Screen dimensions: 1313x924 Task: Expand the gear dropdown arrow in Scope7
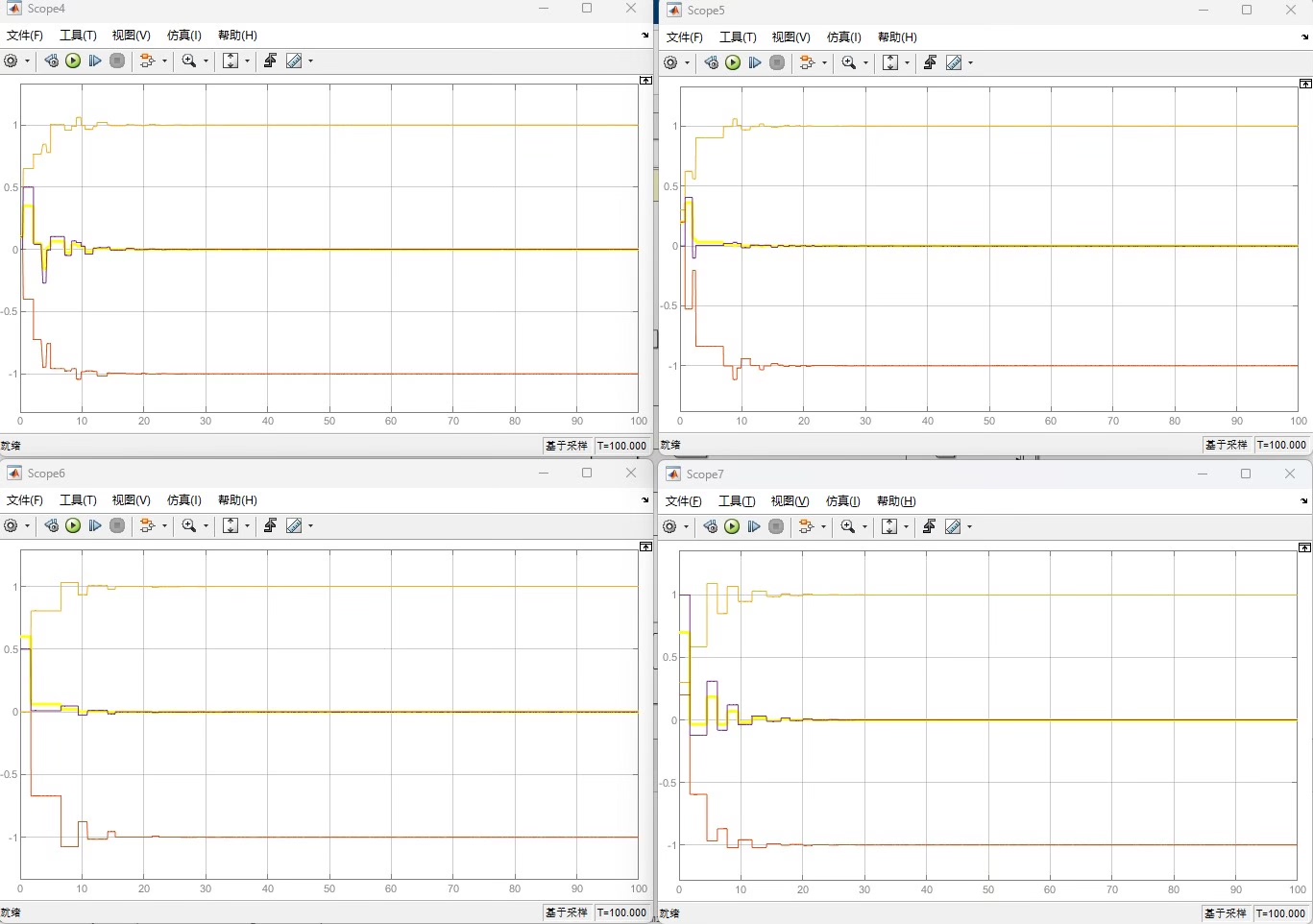[x=686, y=526]
